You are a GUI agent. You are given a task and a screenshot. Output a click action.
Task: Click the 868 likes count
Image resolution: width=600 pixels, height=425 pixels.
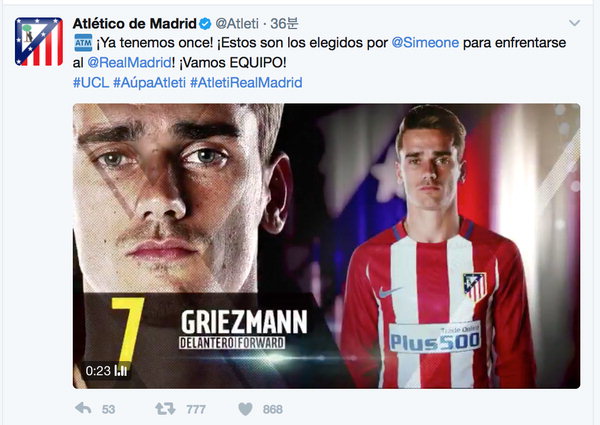tap(273, 410)
